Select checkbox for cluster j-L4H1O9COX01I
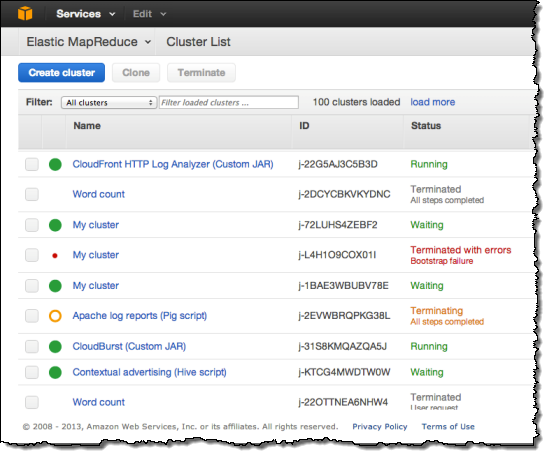The height and width of the screenshot is (456, 550). pos(32,255)
